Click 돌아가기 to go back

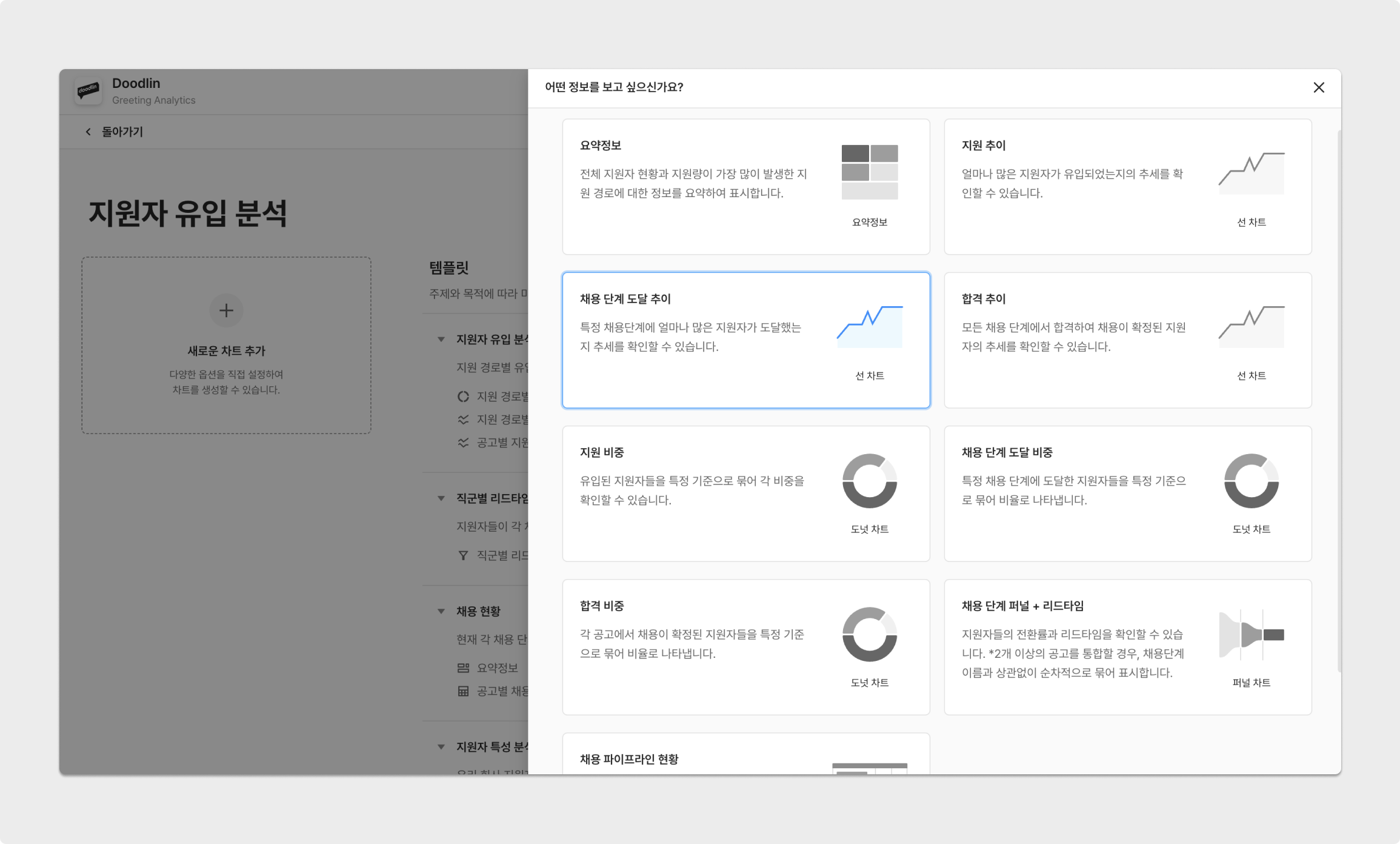pyautogui.click(x=122, y=132)
